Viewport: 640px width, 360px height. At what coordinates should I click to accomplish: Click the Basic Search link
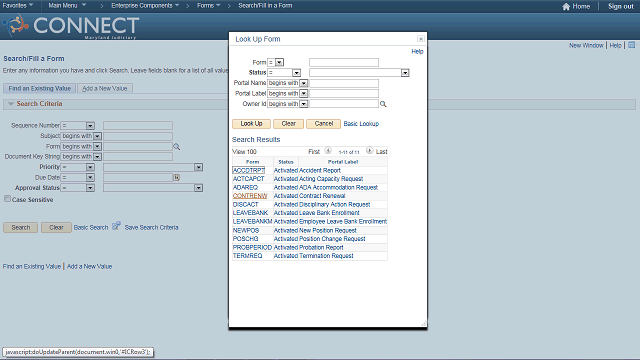(x=91, y=227)
